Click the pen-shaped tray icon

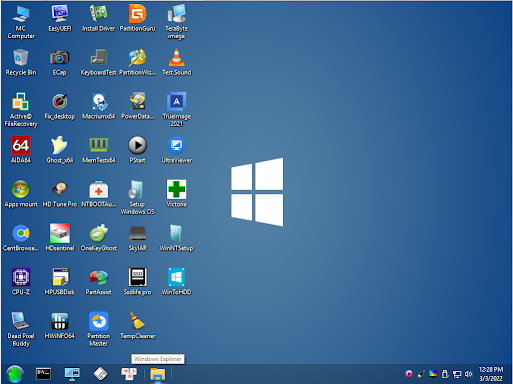coord(421,374)
